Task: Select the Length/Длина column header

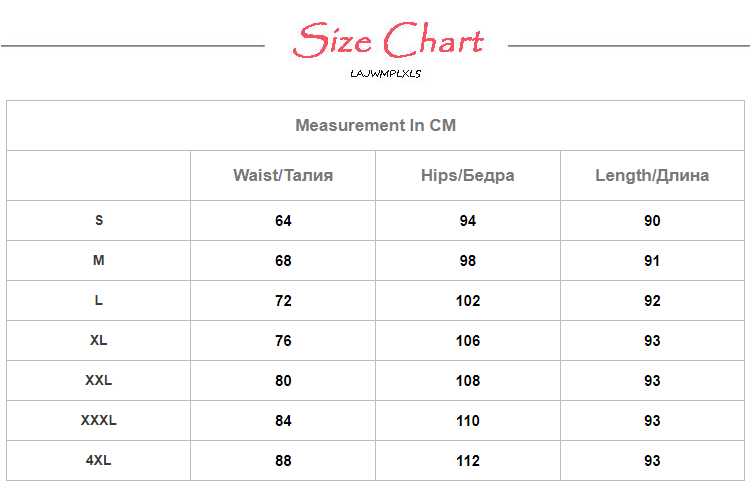Action: 652,176
